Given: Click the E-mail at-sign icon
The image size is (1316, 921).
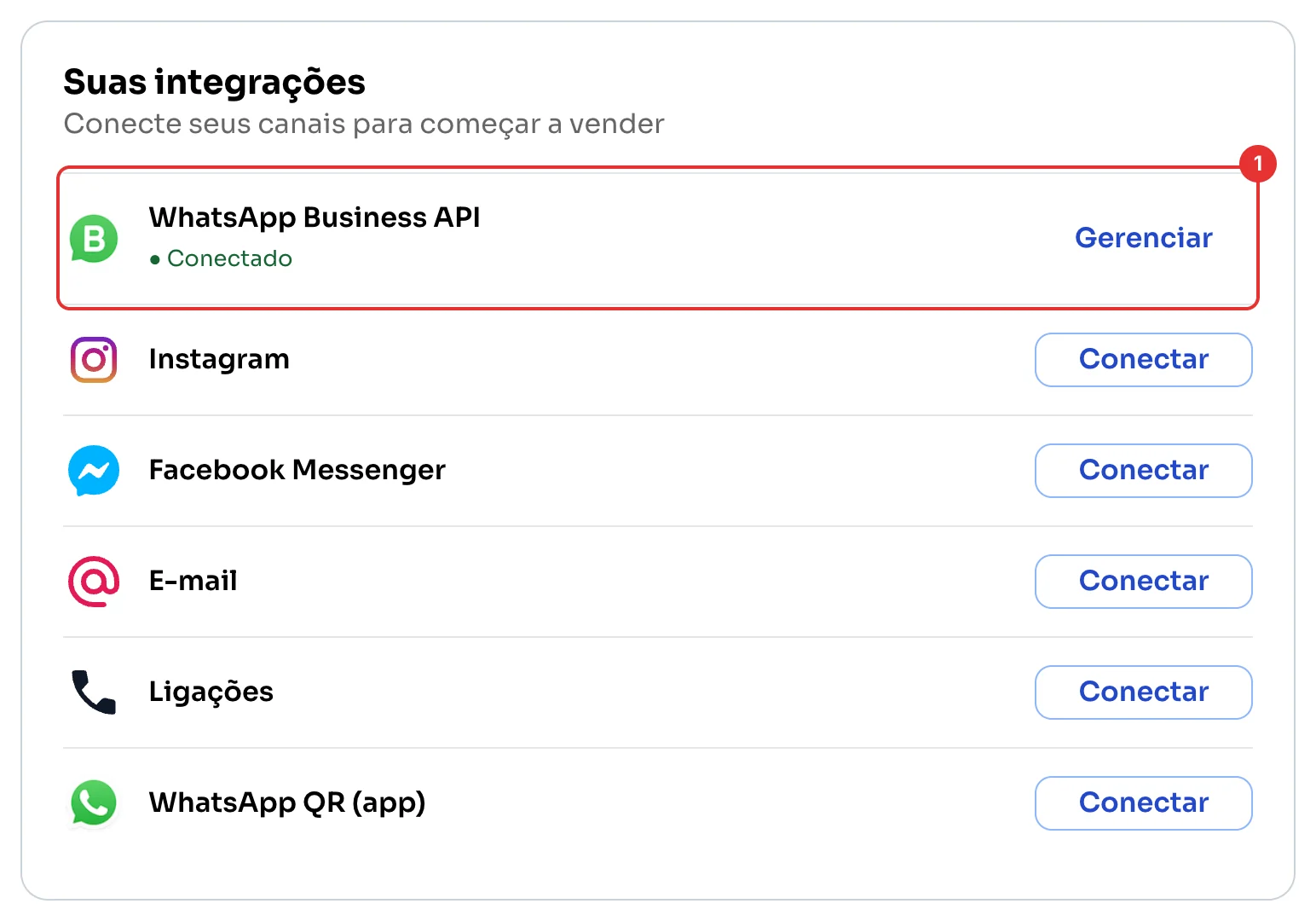Looking at the screenshot, I should (x=94, y=582).
